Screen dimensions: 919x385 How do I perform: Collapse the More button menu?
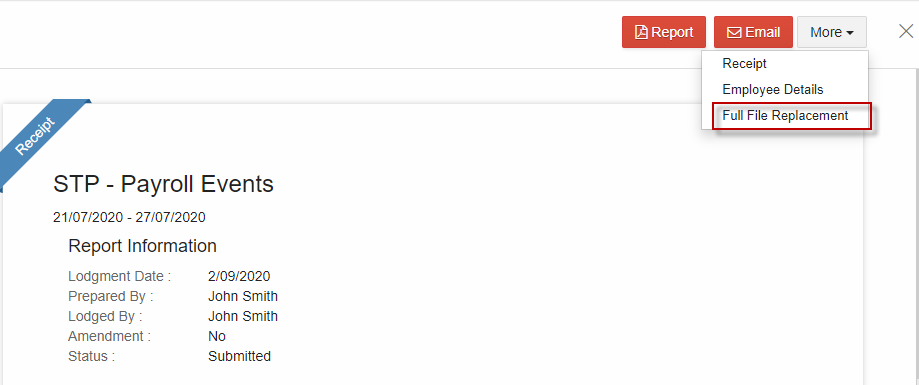pyautogui.click(x=832, y=32)
